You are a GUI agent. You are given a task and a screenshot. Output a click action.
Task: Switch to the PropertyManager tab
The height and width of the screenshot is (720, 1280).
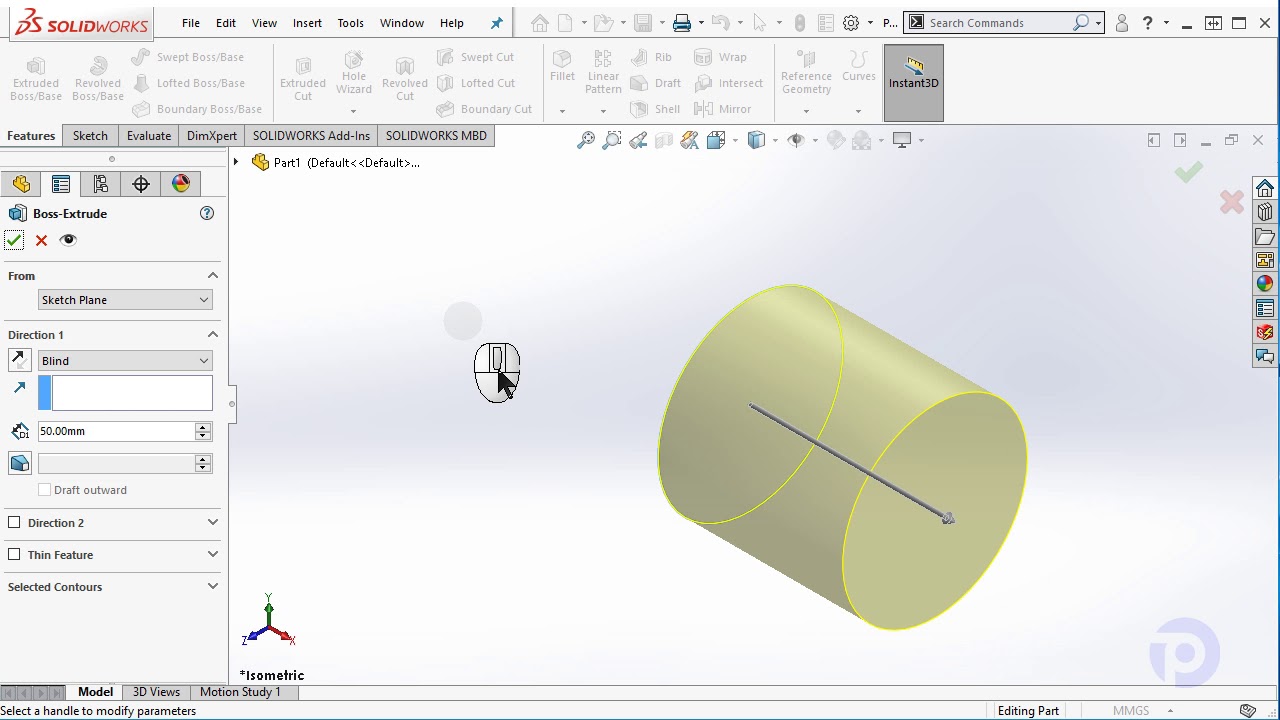pyautogui.click(x=61, y=184)
